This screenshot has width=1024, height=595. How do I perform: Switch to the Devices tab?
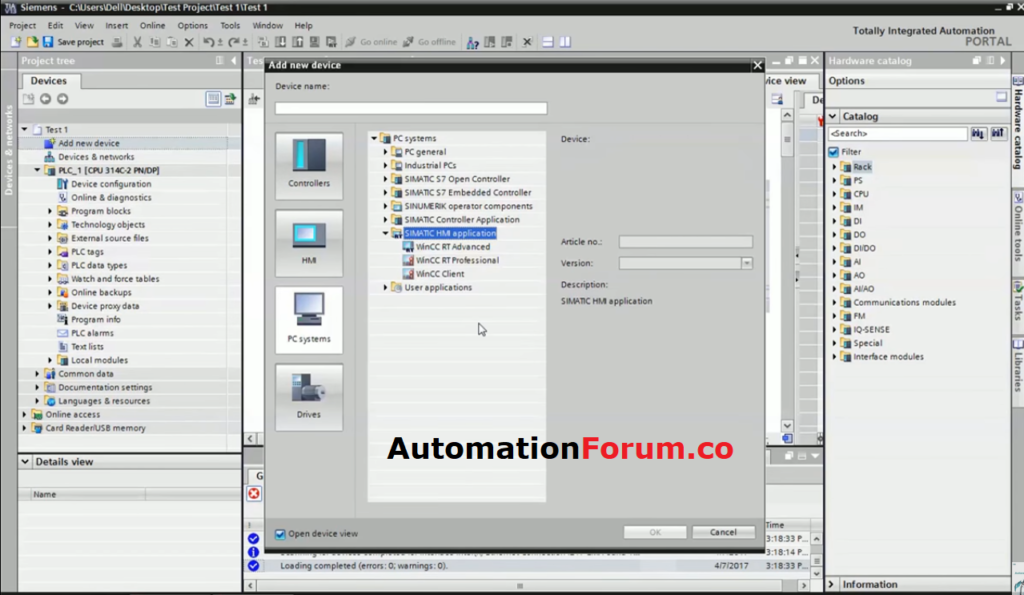click(x=51, y=81)
